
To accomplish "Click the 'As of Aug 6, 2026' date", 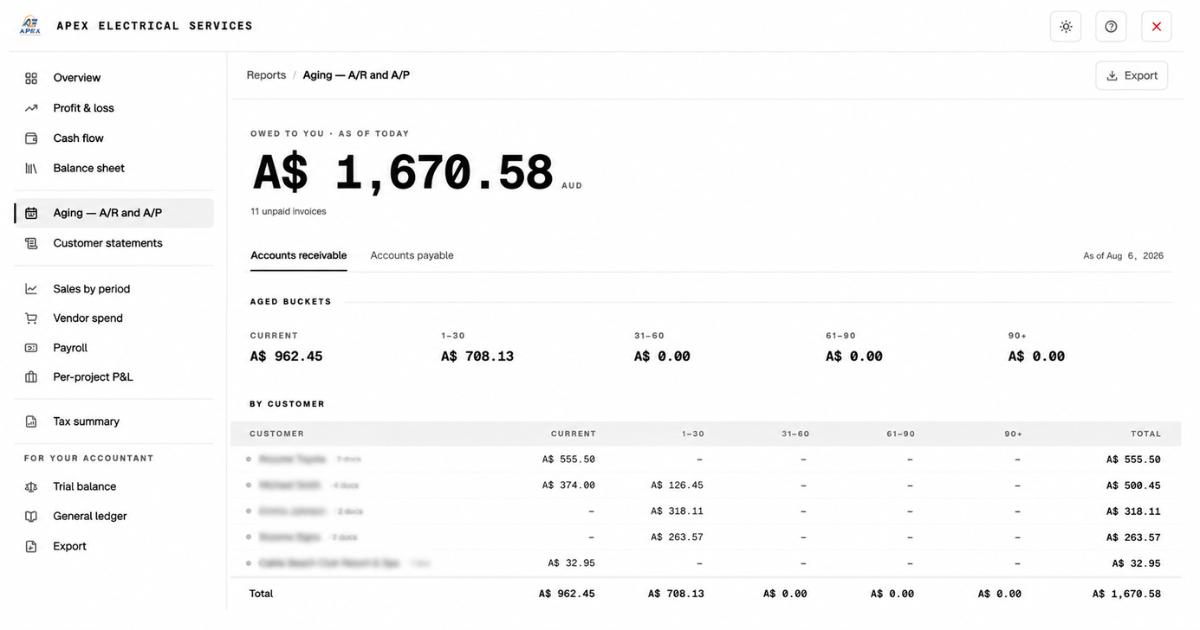I will 1123,256.
